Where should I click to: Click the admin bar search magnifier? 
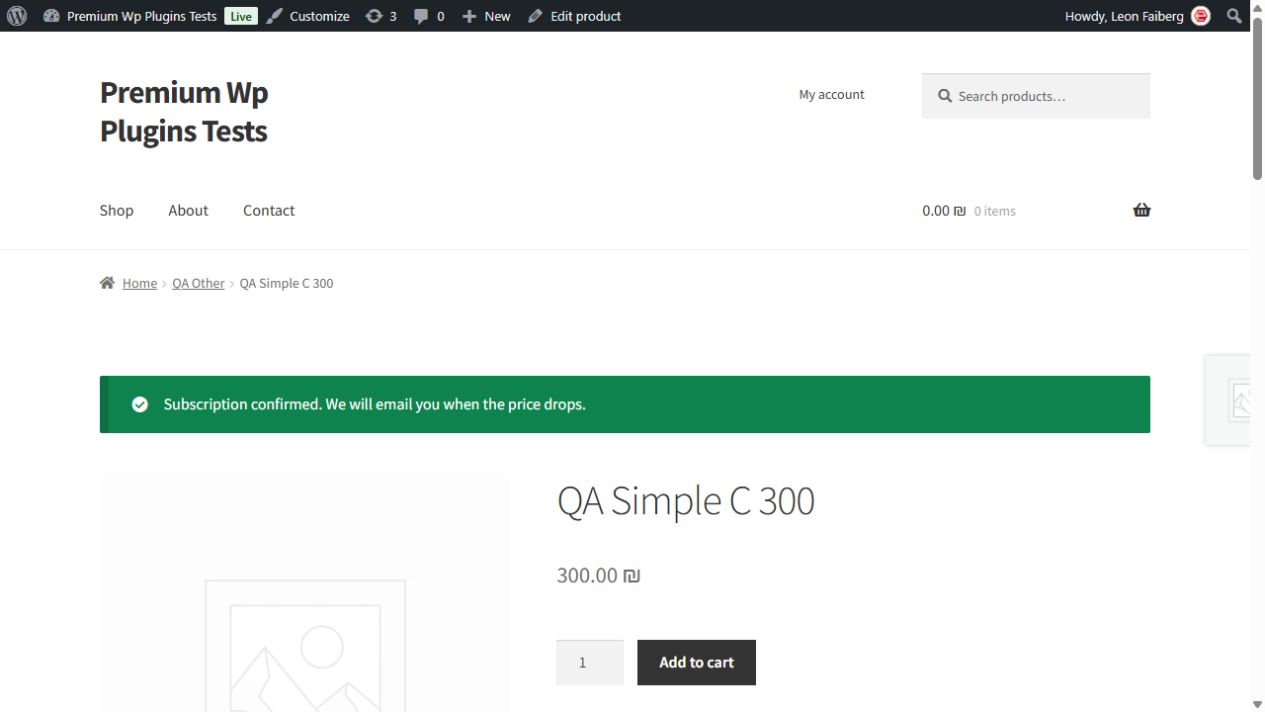(1234, 16)
